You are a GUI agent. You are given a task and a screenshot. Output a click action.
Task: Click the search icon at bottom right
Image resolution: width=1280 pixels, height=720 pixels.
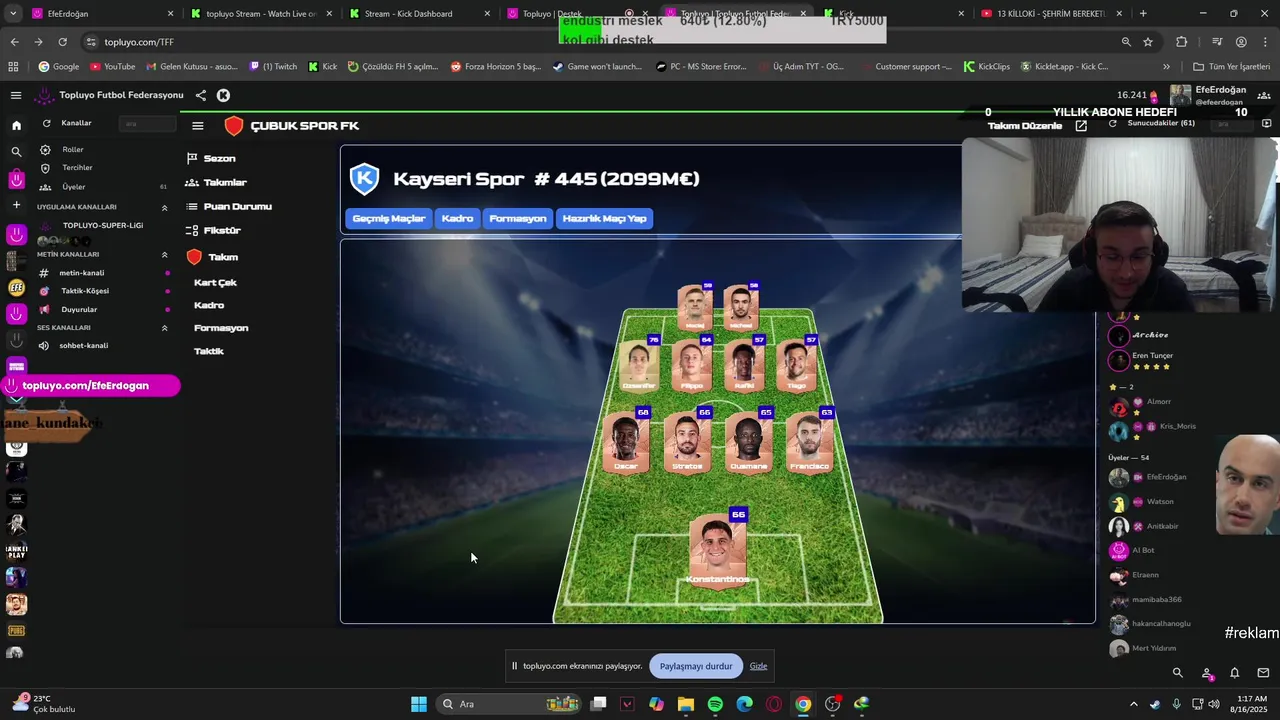(x=1177, y=673)
